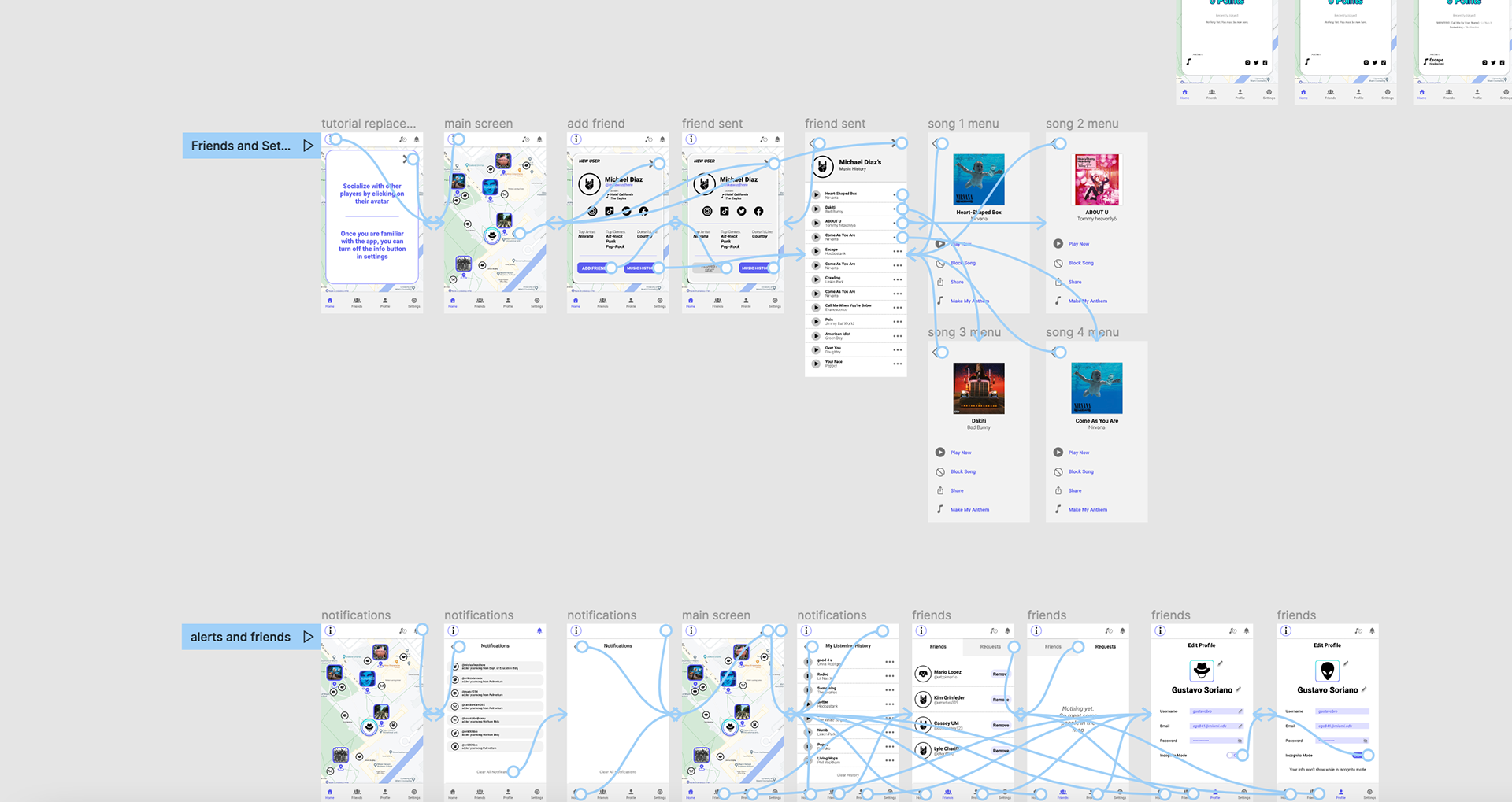The height and width of the screenshot is (802, 1512).
Task: Click Play Now icon in song 3 menu
Action: coord(940,453)
